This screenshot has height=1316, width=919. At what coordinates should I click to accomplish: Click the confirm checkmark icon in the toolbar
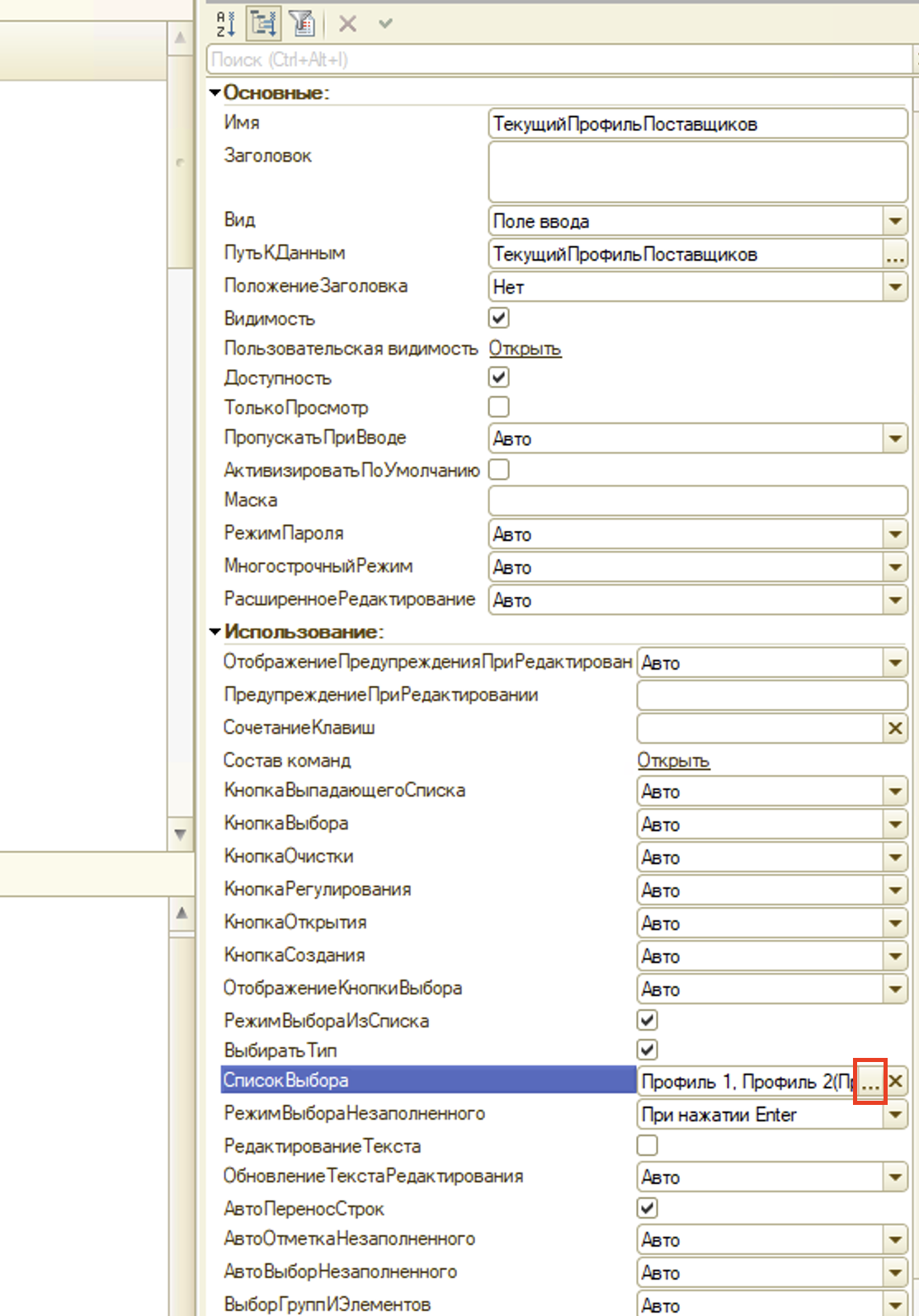tap(385, 24)
